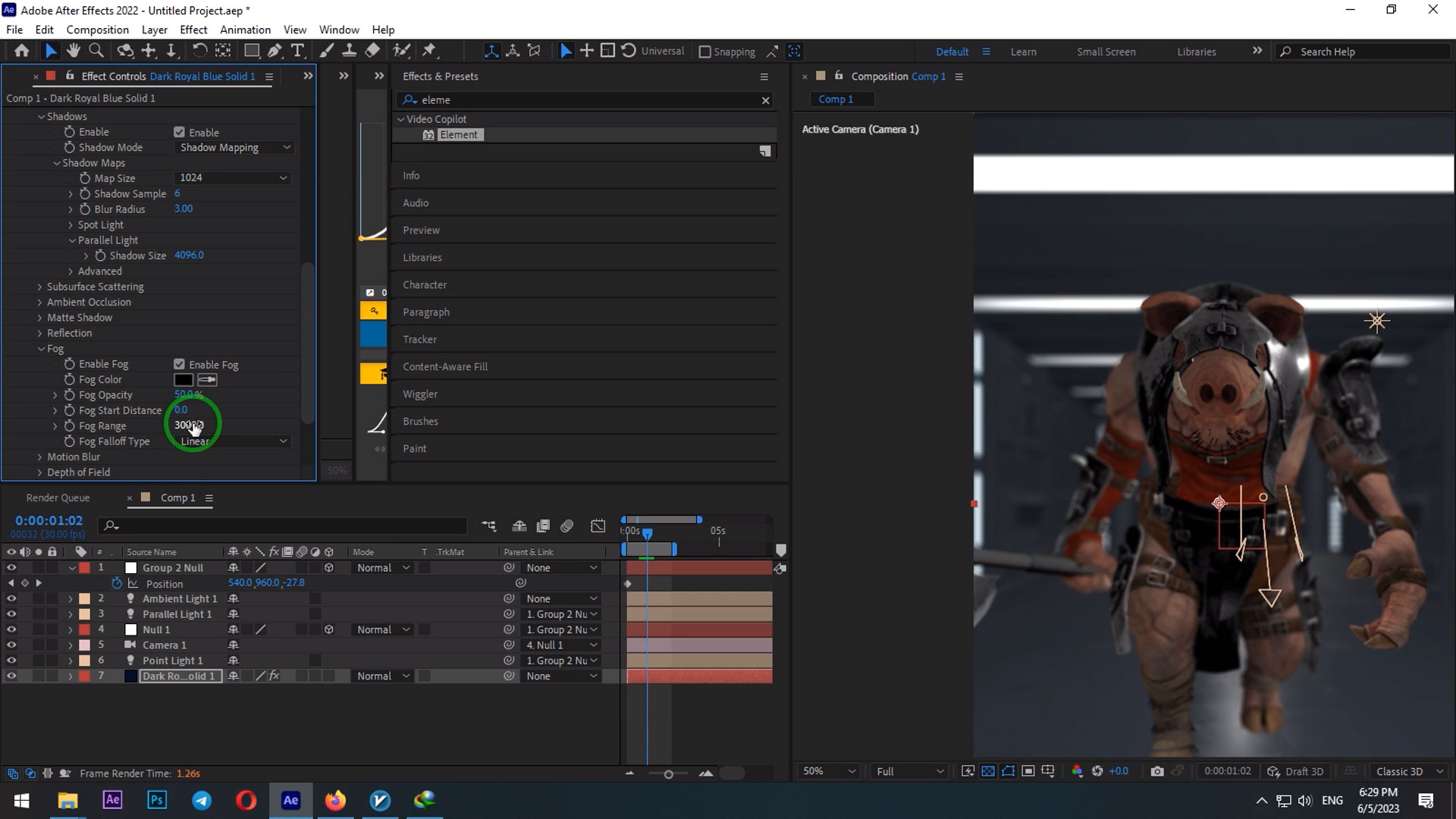Select the Home tool in the toolbar
The width and height of the screenshot is (1456, 819).
coord(21,50)
